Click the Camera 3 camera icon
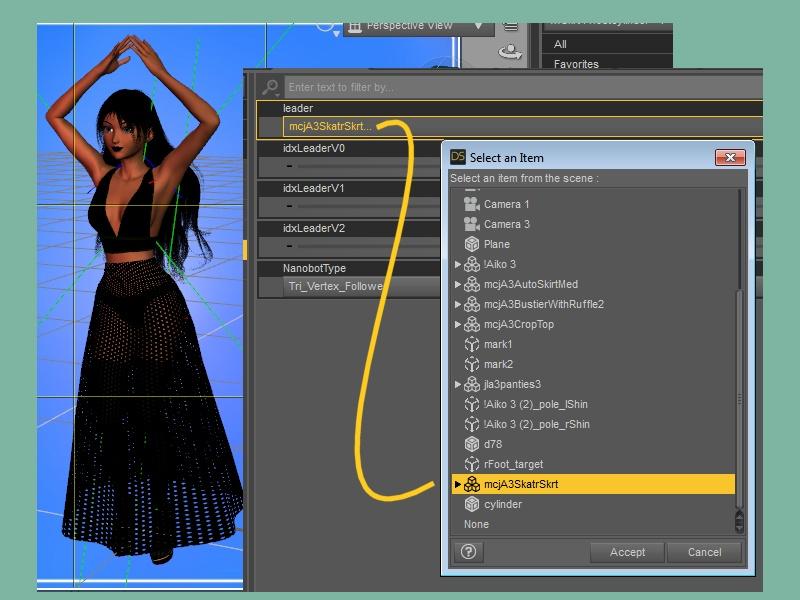This screenshot has height=600, width=800. pyautogui.click(x=471, y=224)
